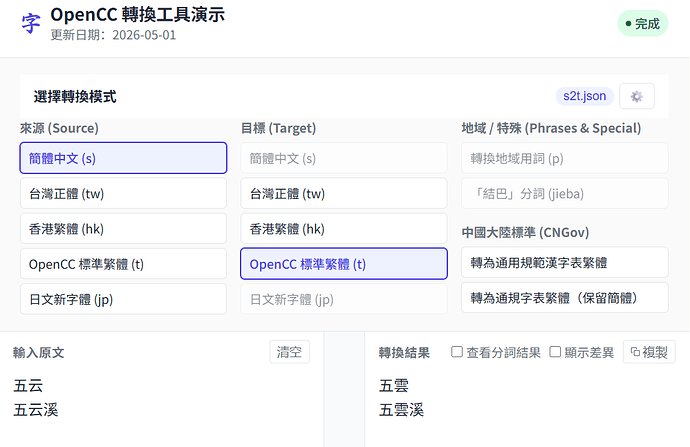
Task: Choose 轉為通規字表繁體（保留簡體） option
Action: tap(565, 297)
